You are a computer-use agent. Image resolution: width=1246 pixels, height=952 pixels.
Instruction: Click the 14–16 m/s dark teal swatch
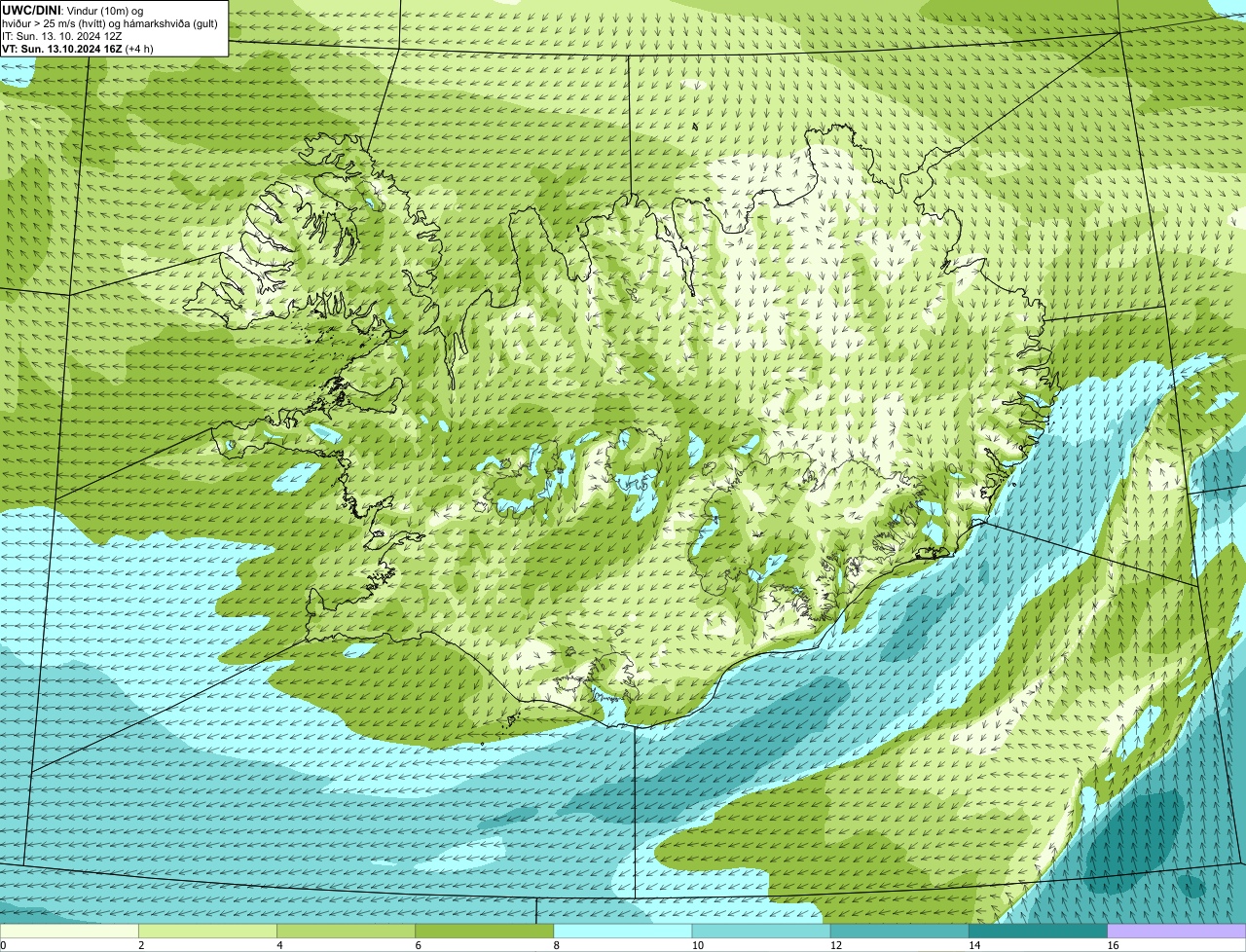pos(1039,932)
